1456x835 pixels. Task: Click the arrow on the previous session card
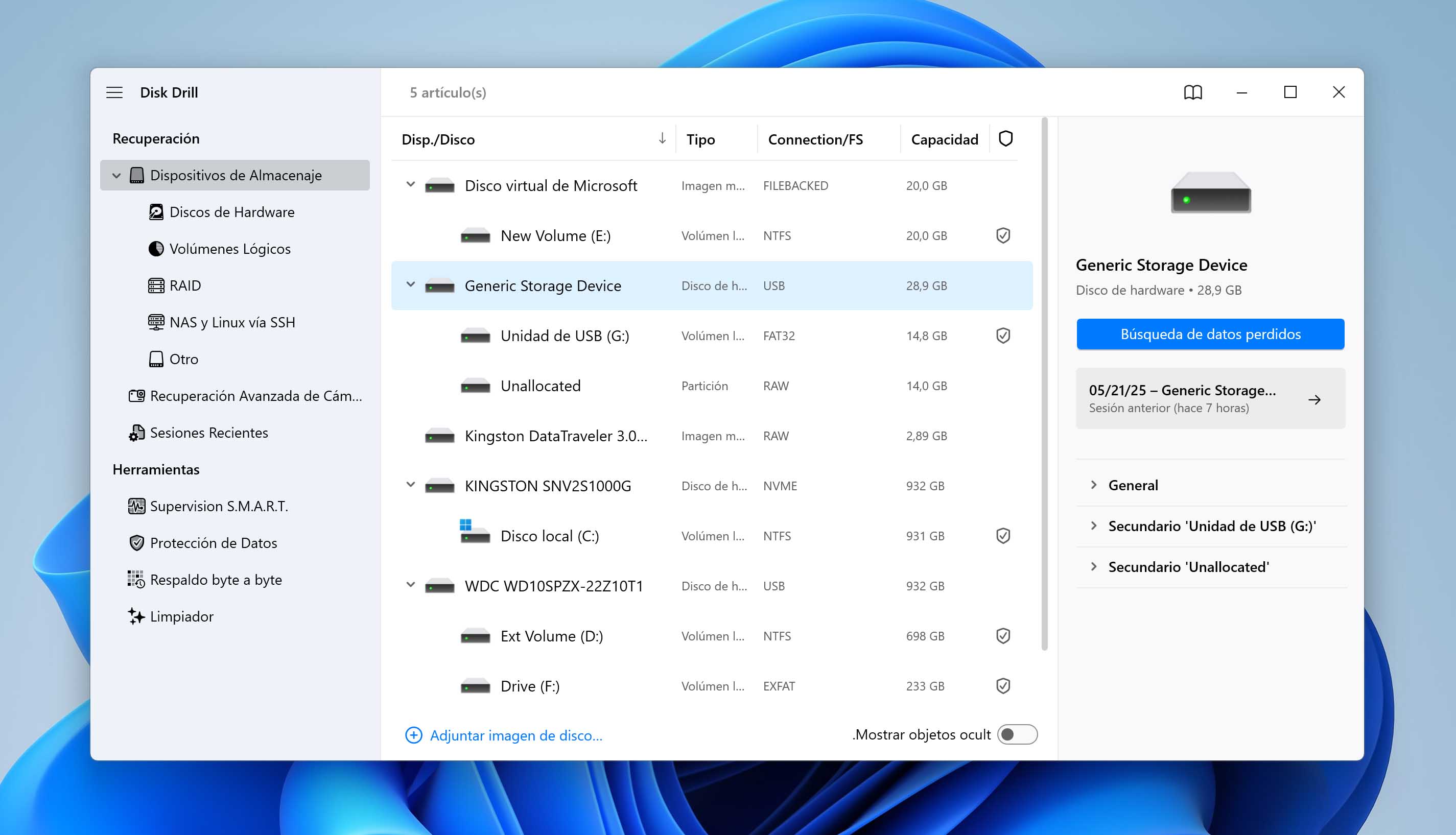tap(1314, 400)
